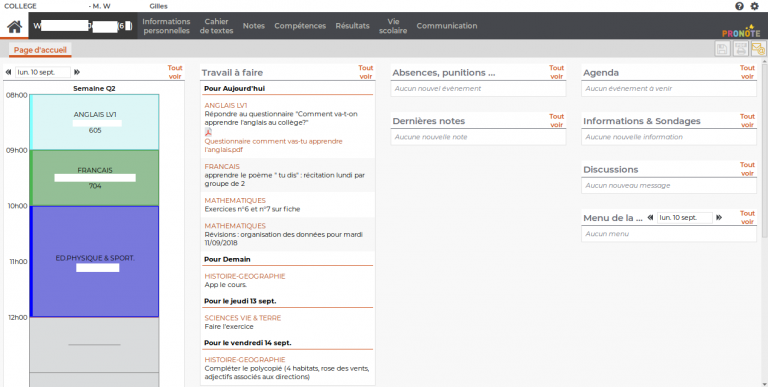Click the ANGLAIS LV1 timetable block

(95, 122)
